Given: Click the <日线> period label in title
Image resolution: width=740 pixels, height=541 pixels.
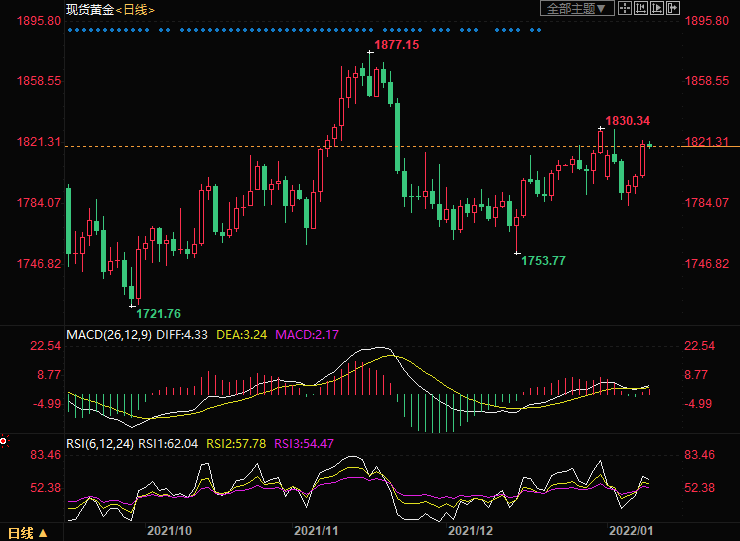Looking at the screenshot, I should [x=135, y=9].
